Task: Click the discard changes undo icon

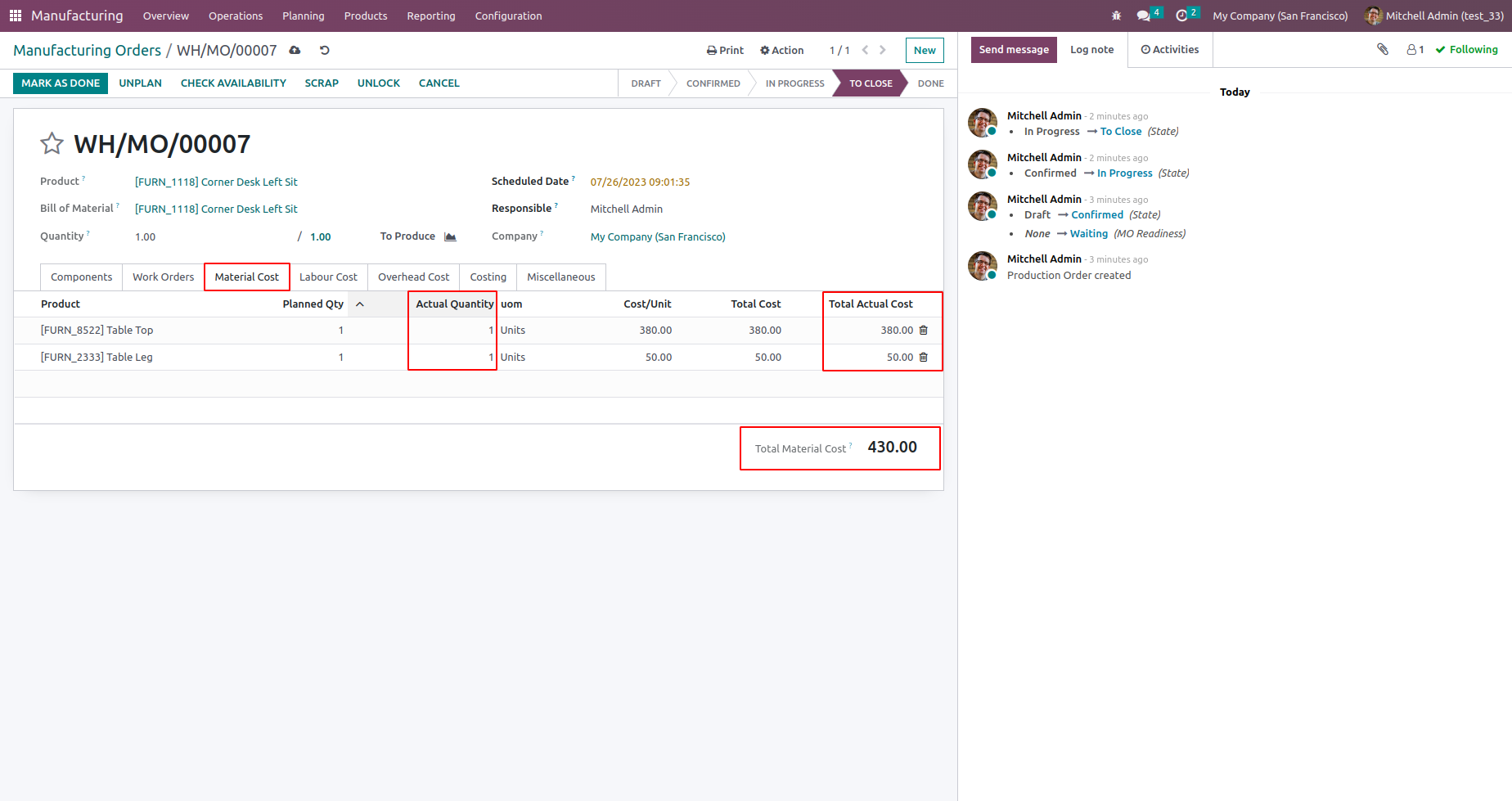Action: click(325, 51)
